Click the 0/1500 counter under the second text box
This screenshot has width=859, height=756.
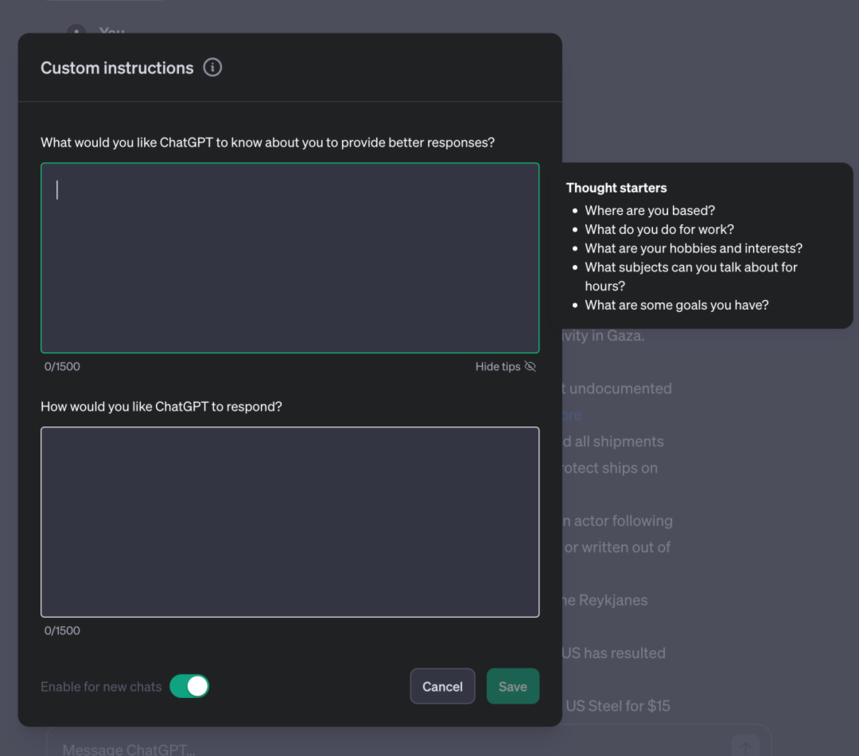click(62, 630)
